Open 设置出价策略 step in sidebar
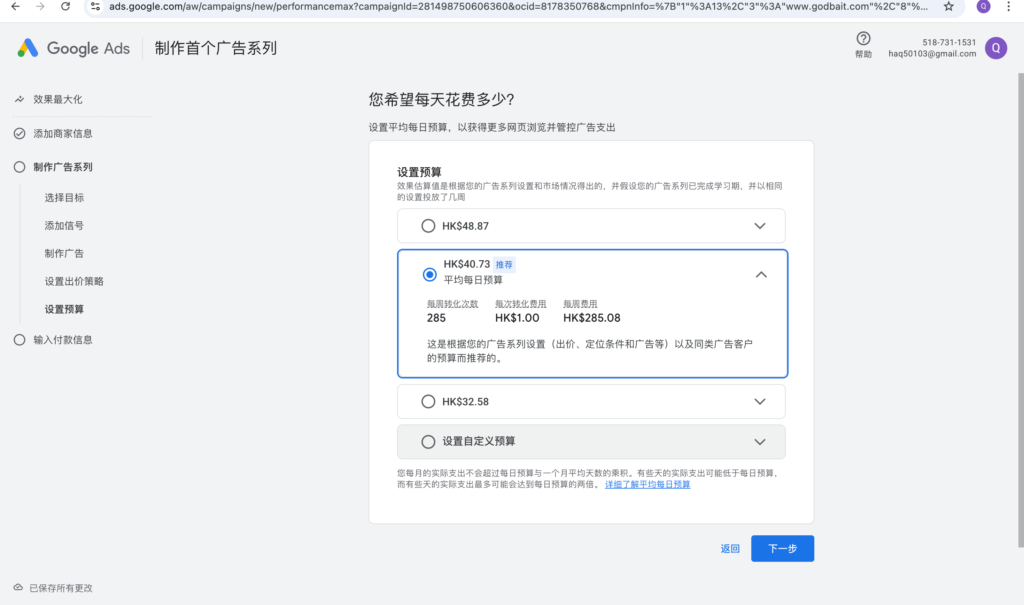This screenshot has height=605, width=1024. tap(74, 281)
